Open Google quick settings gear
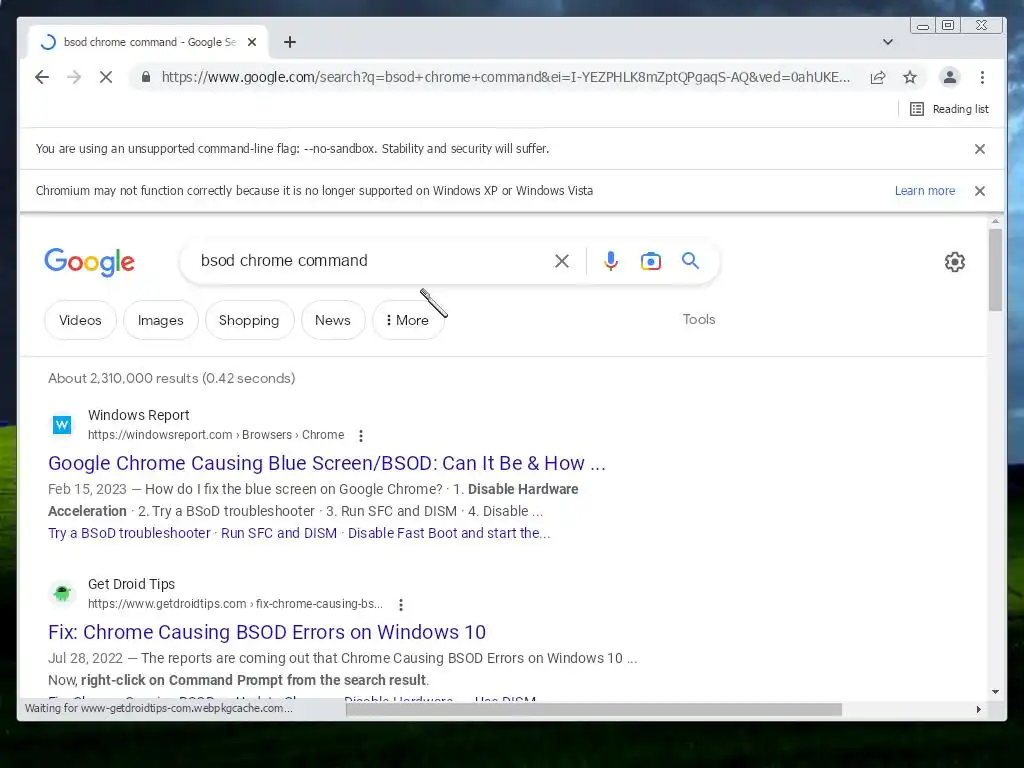 coord(955,262)
